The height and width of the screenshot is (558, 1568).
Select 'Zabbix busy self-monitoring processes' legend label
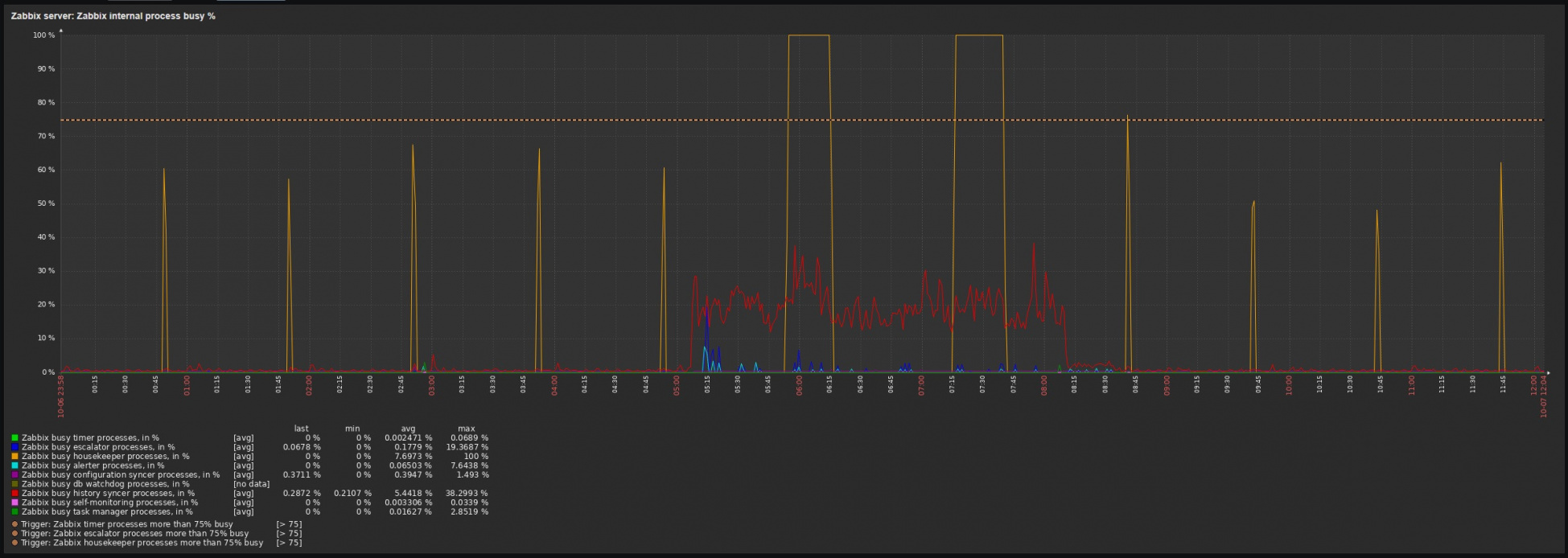pos(109,503)
